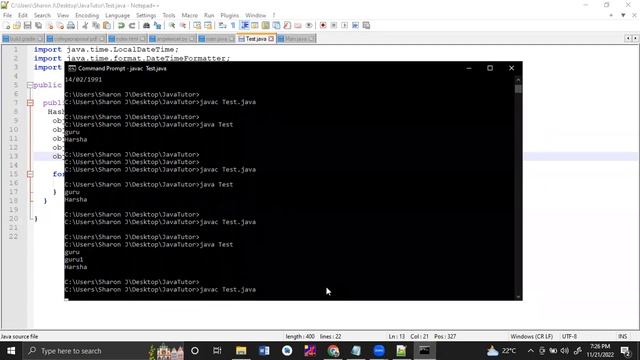Click 'Ln : 13' status bar entry
This screenshot has height=360, width=640.
point(397,336)
